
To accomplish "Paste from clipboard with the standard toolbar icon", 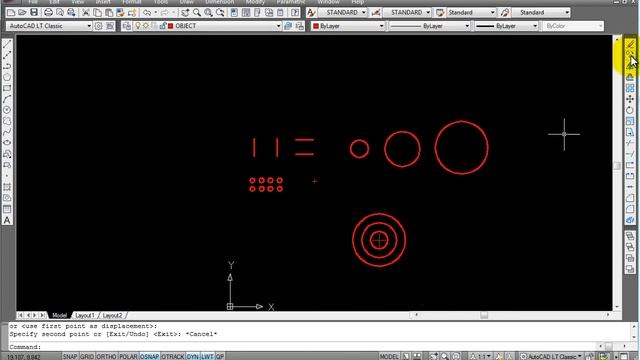I will pyautogui.click(x=109, y=13).
